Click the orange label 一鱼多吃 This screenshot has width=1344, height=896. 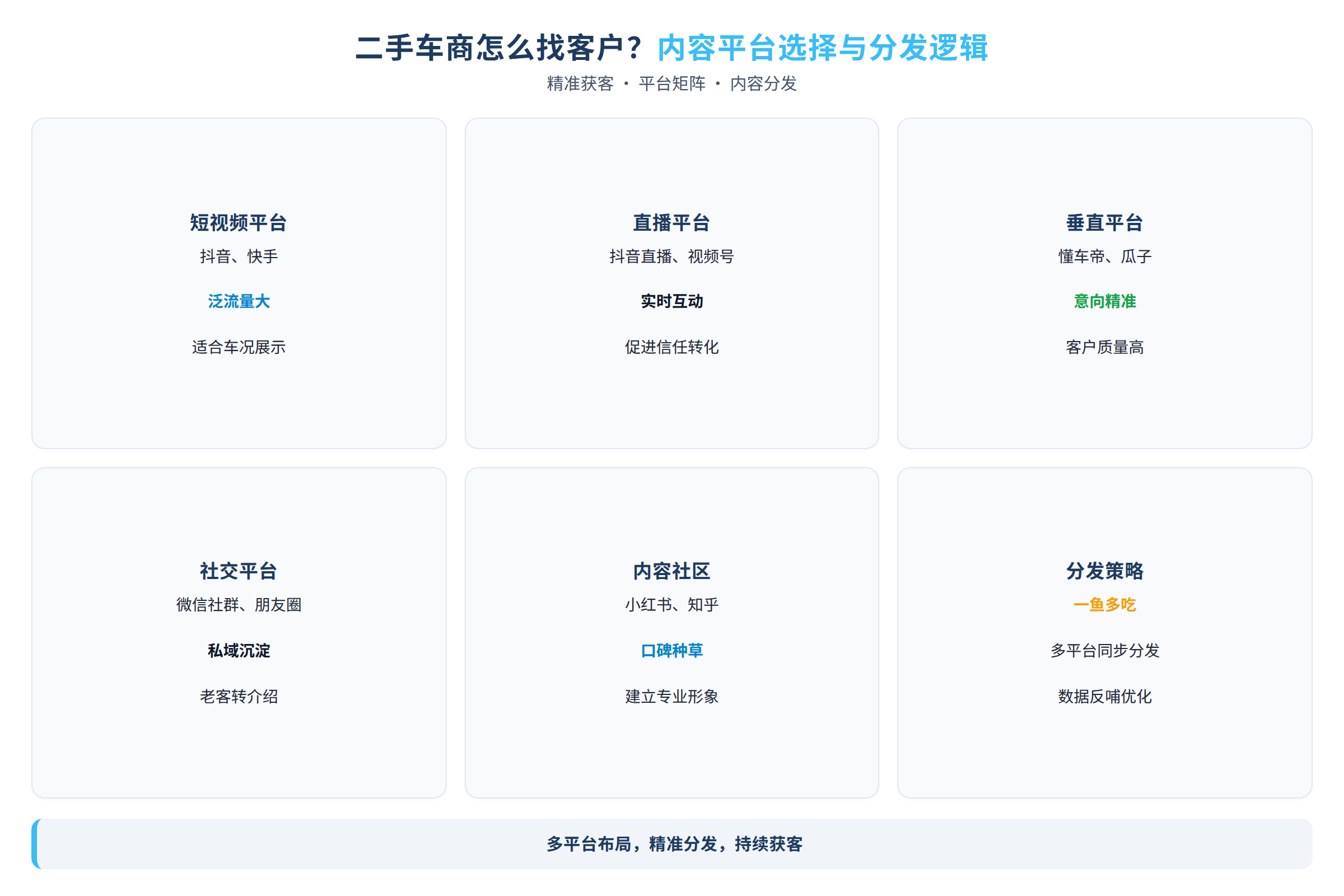tap(1104, 605)
